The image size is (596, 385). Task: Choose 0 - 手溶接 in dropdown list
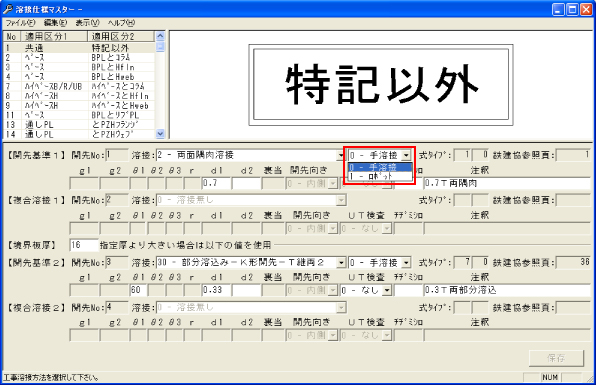pos(380,167)
